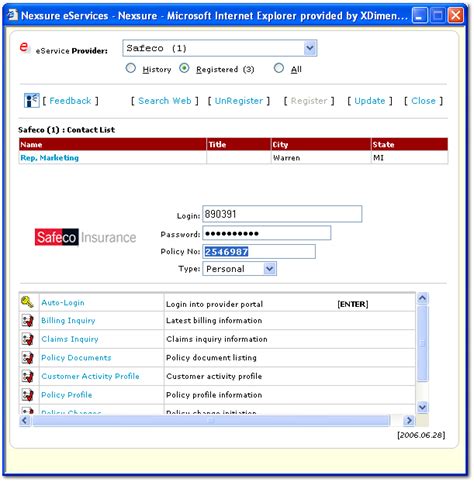Click the vertical scrollbar thumb

coord(423,343)
